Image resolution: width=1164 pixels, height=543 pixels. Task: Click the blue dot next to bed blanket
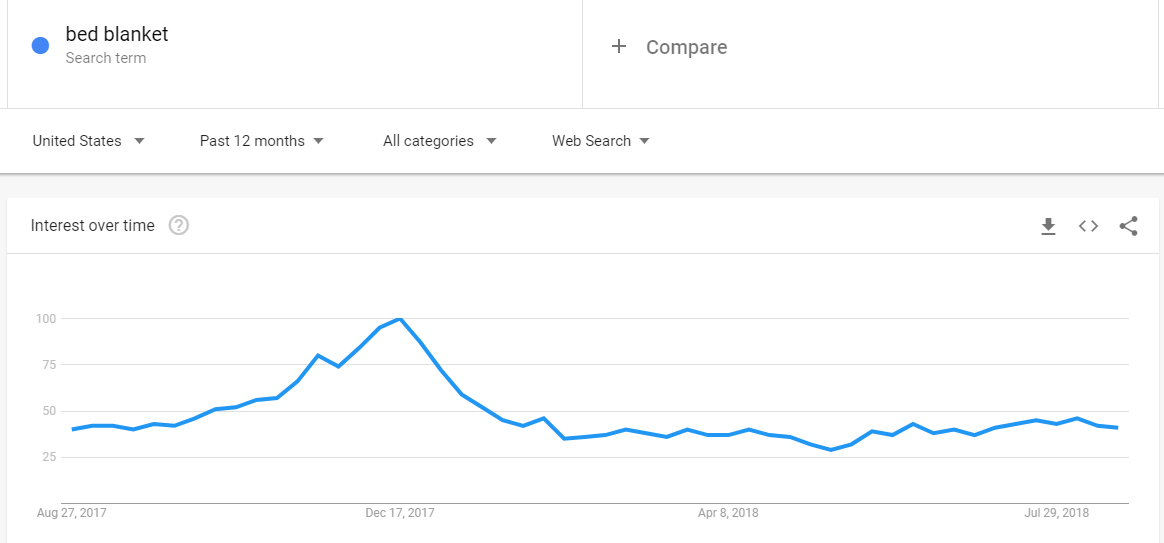tap(40, 45)
